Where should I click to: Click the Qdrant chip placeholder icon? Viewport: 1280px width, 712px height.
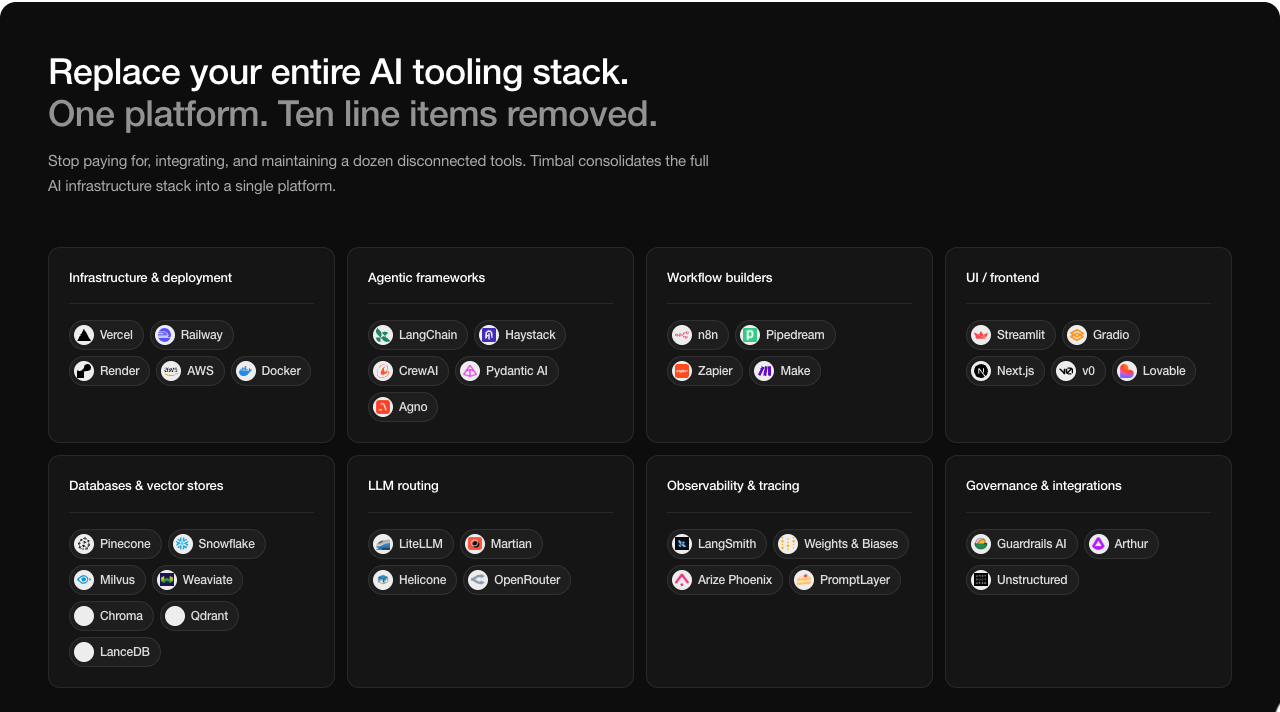pyautogui.click(x=175, y=616)
